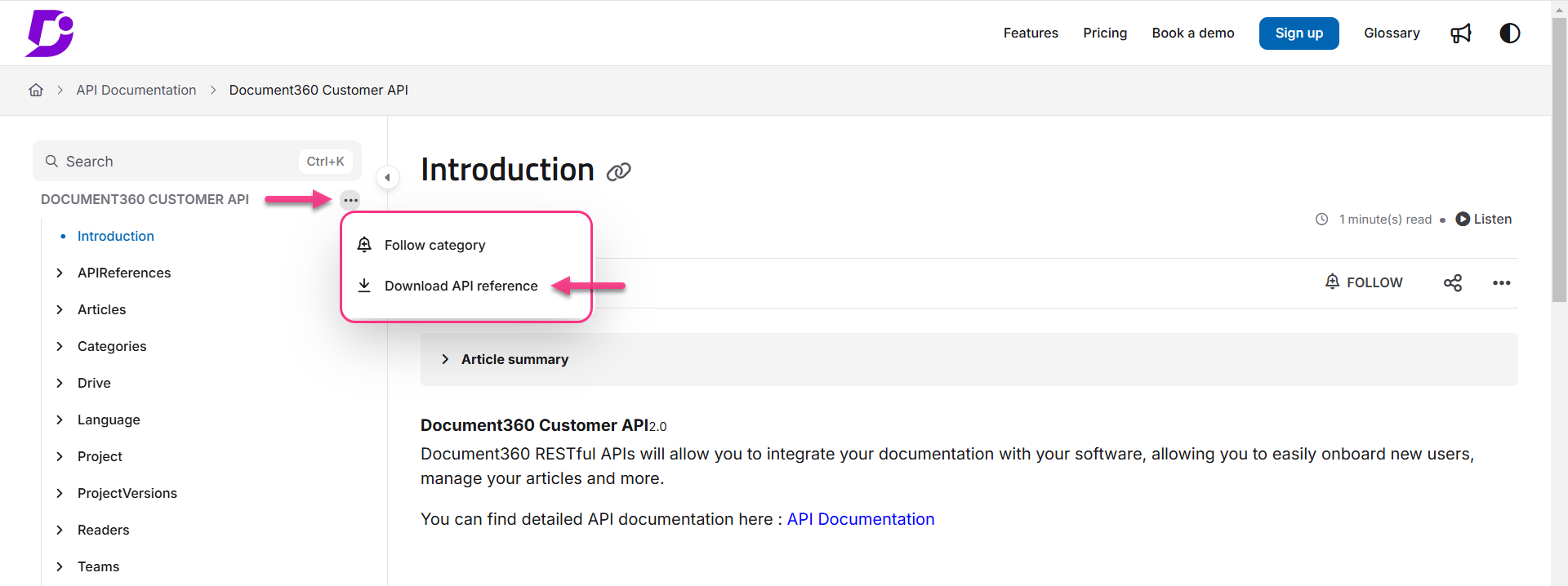Click the search magnifier icon
Image resolution: width=1568 pixels, height=586 pixels.
51,162
